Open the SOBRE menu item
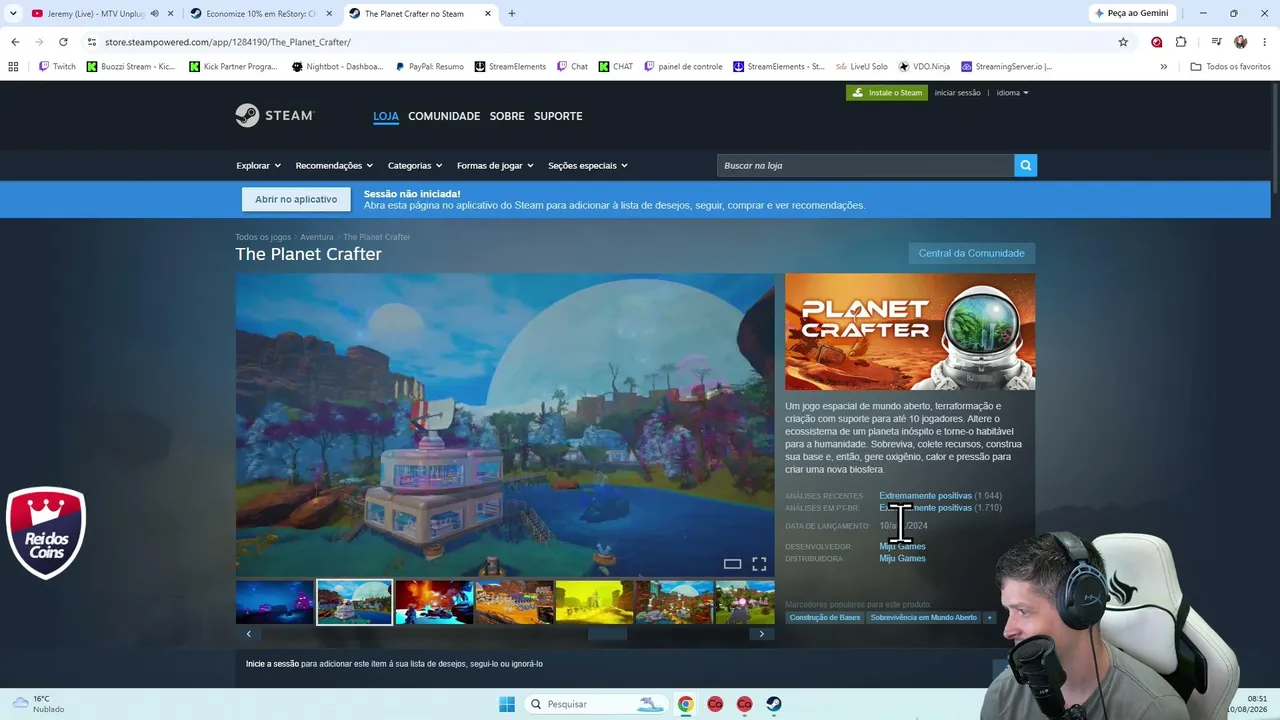The height and width of the screenshot is (720, 1280). pyautogui.click(x=507, y=116)
